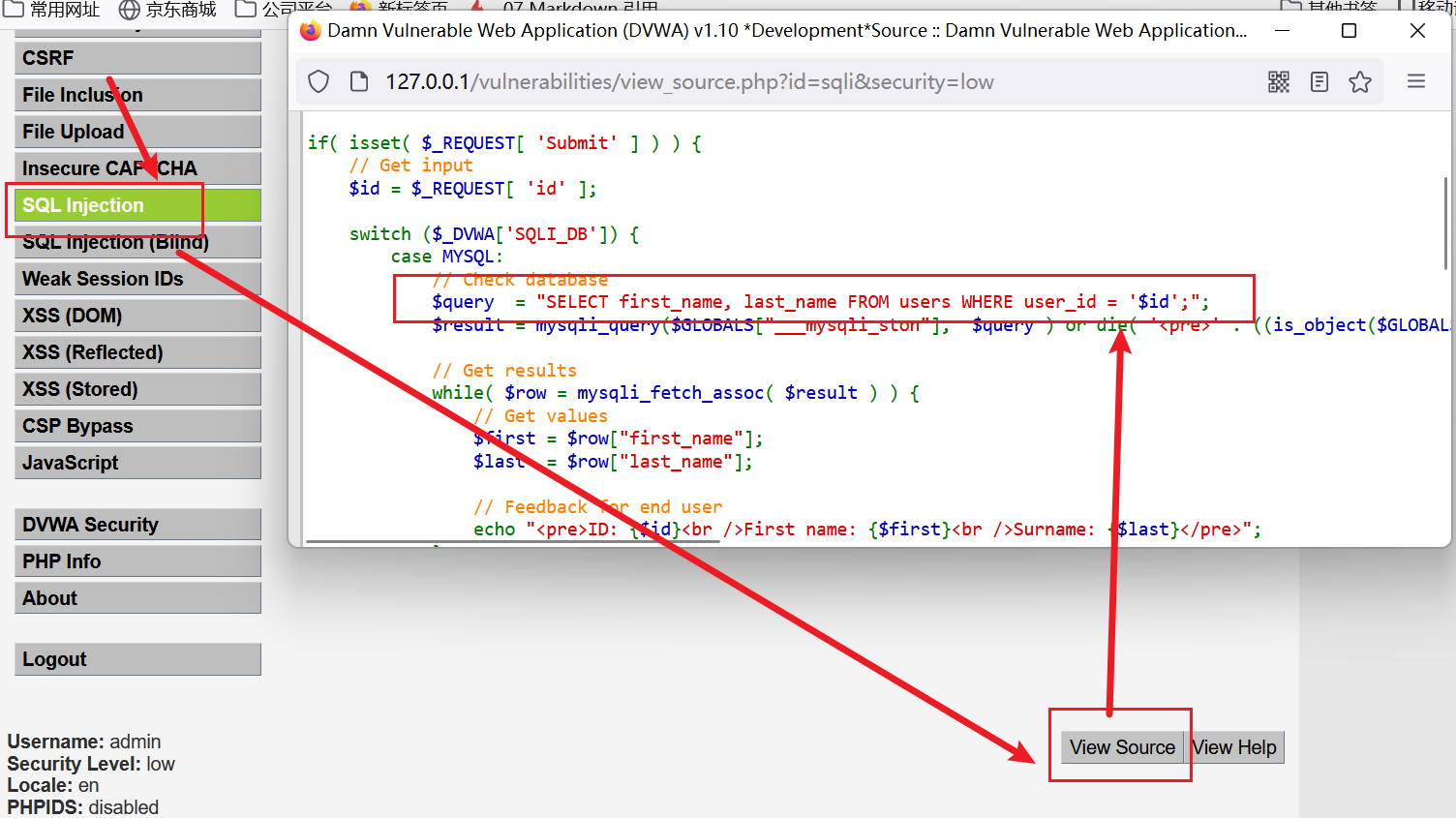Click the 'case MYSQL:' code line
Image resolution: width=1456 pixels, height=818 pixels.
[447, 257]
